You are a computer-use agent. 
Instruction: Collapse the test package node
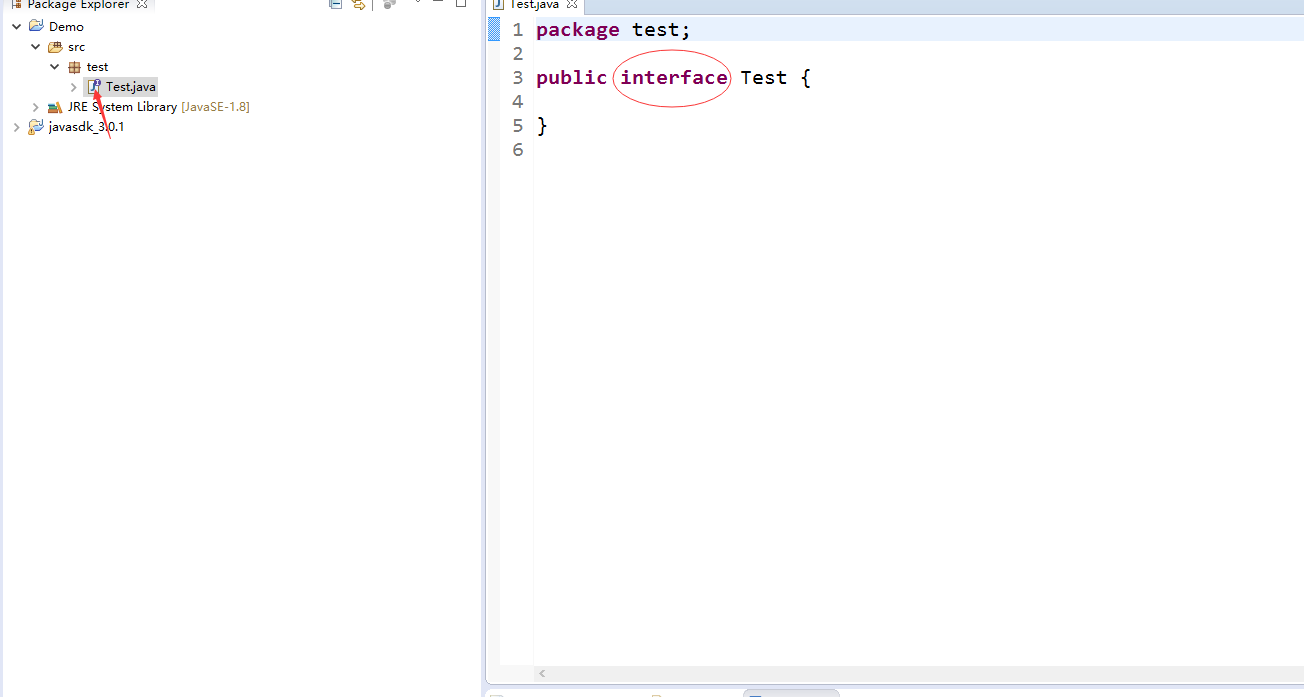tap(55, 66)
